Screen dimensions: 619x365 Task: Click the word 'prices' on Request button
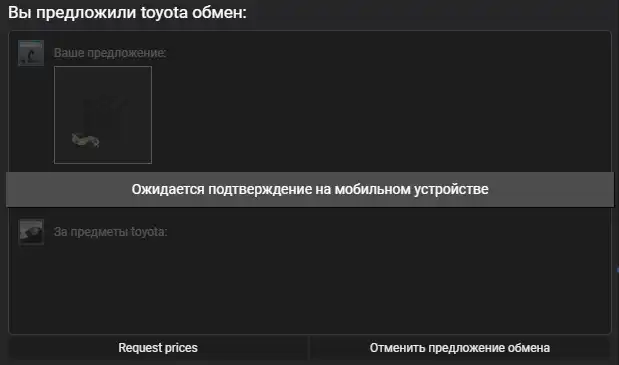pos(181,348)
